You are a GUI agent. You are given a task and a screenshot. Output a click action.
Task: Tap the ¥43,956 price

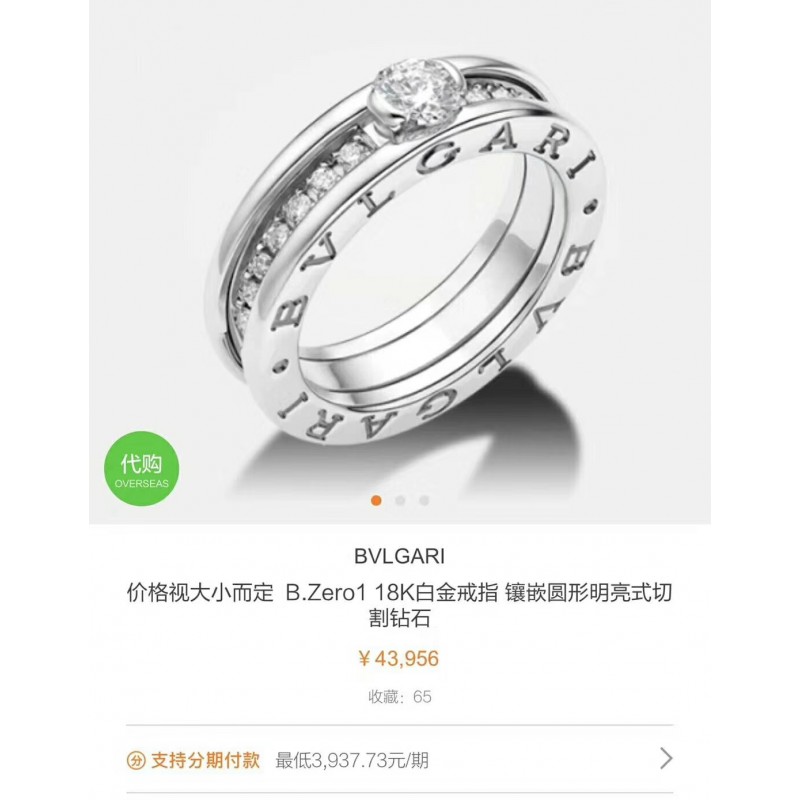[399, 659]
